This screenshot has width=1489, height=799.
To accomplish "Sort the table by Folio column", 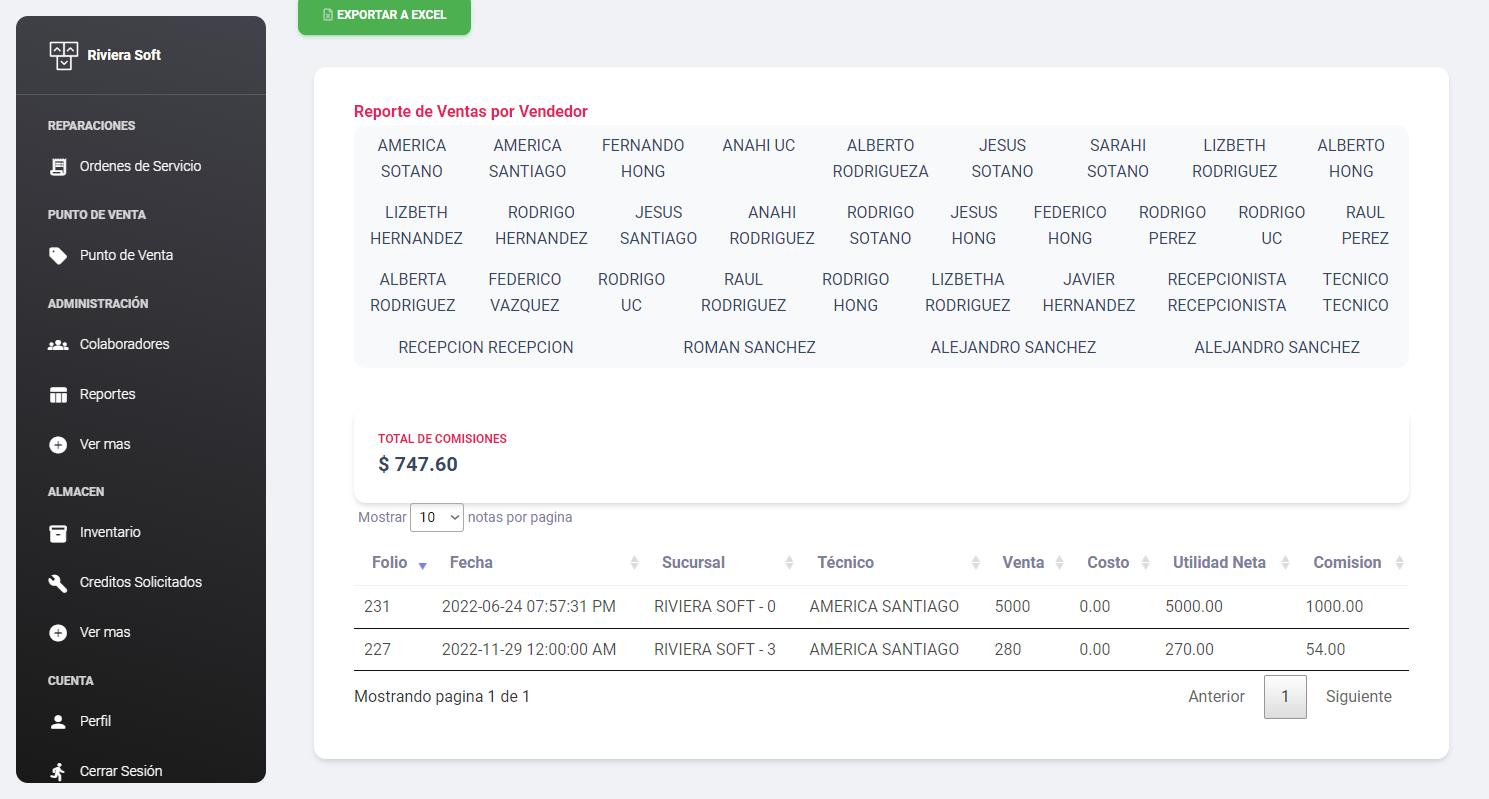I will [390, 563].
